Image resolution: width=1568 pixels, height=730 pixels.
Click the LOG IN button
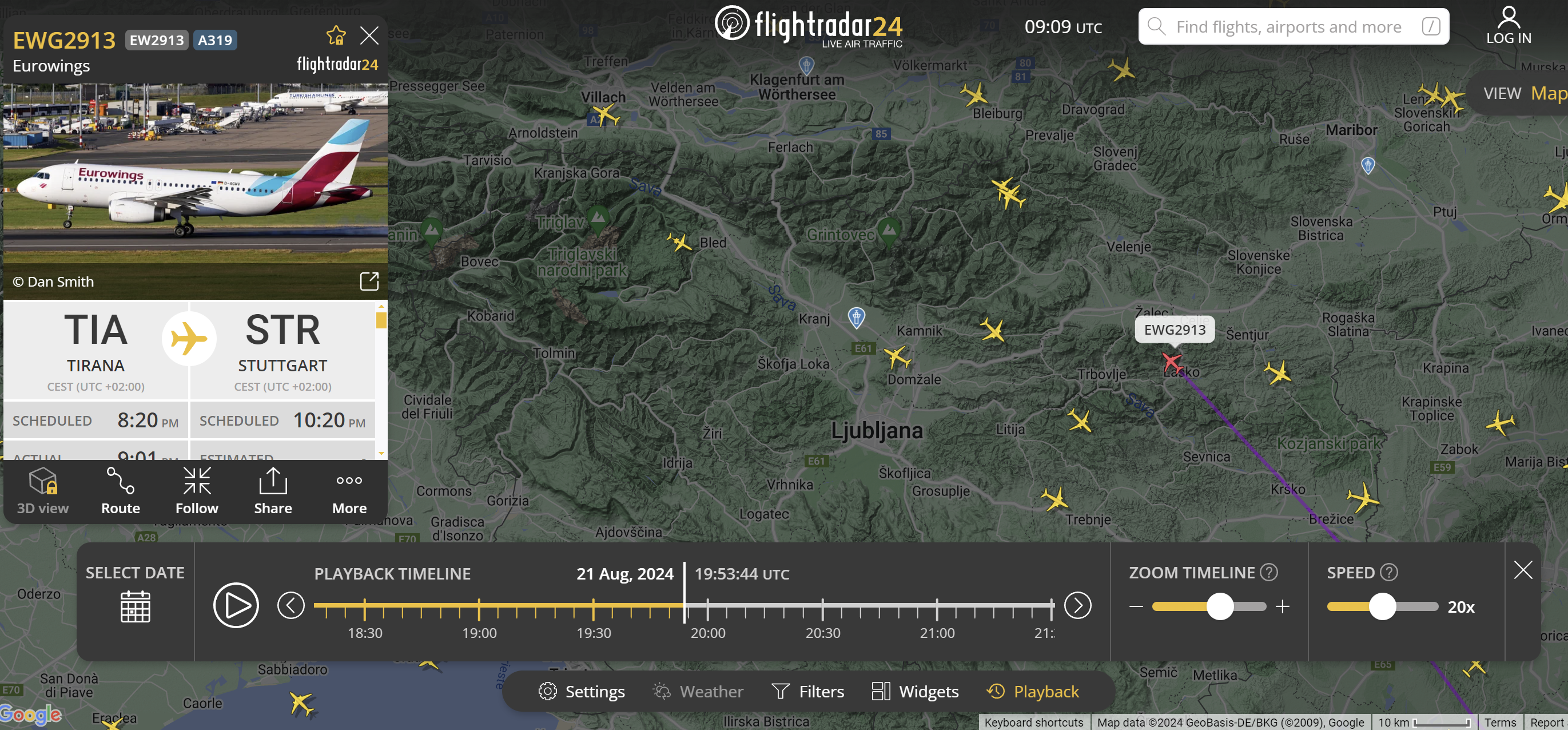coord(1509,26)
